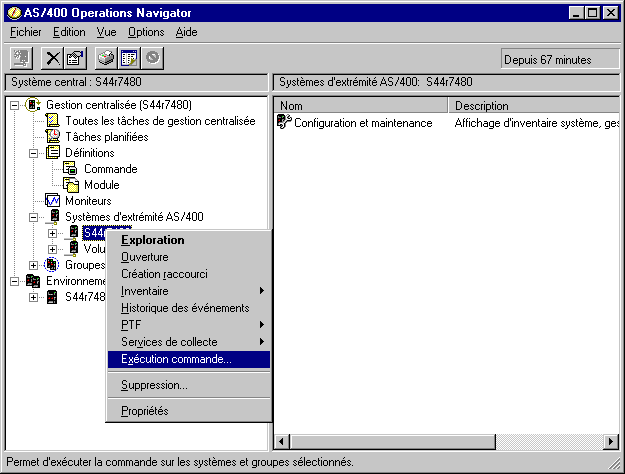This screenshot has width=625, height=474.
Task: Open the Edition menu
Action: click(x=69, y=32)
